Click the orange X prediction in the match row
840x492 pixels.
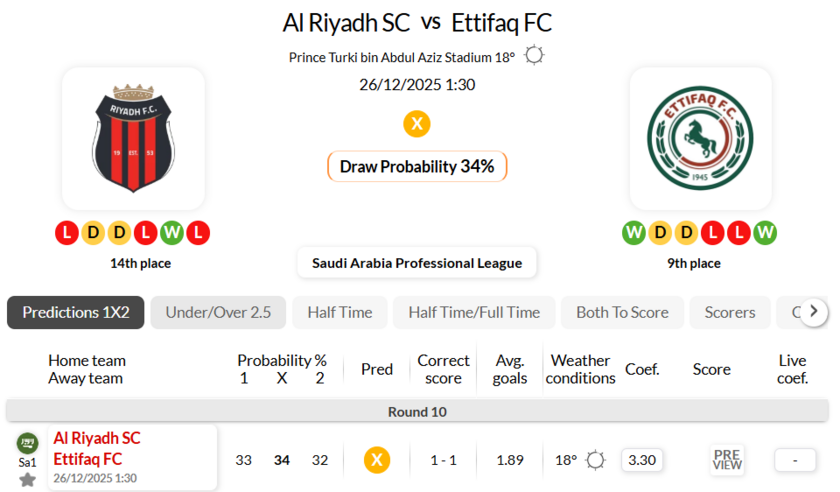tap(377, 460)
